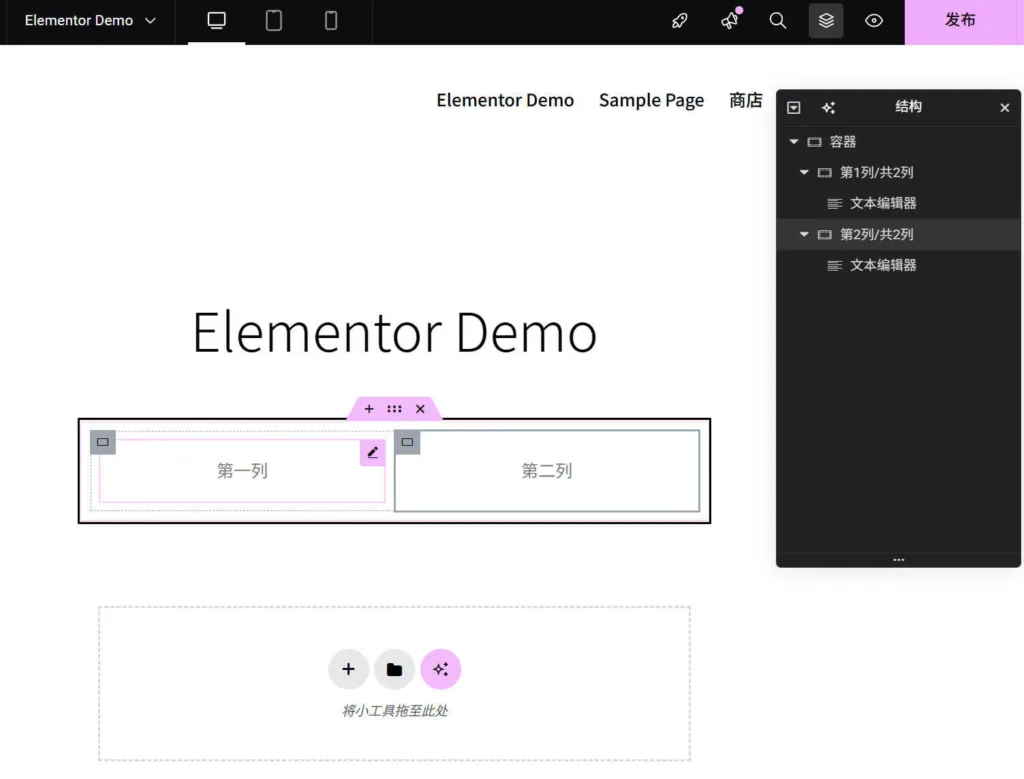Screen dimensions: 1024x779
Task: Open Elementor AI via the sparkles icon
Action: click(x=441, y=669)
